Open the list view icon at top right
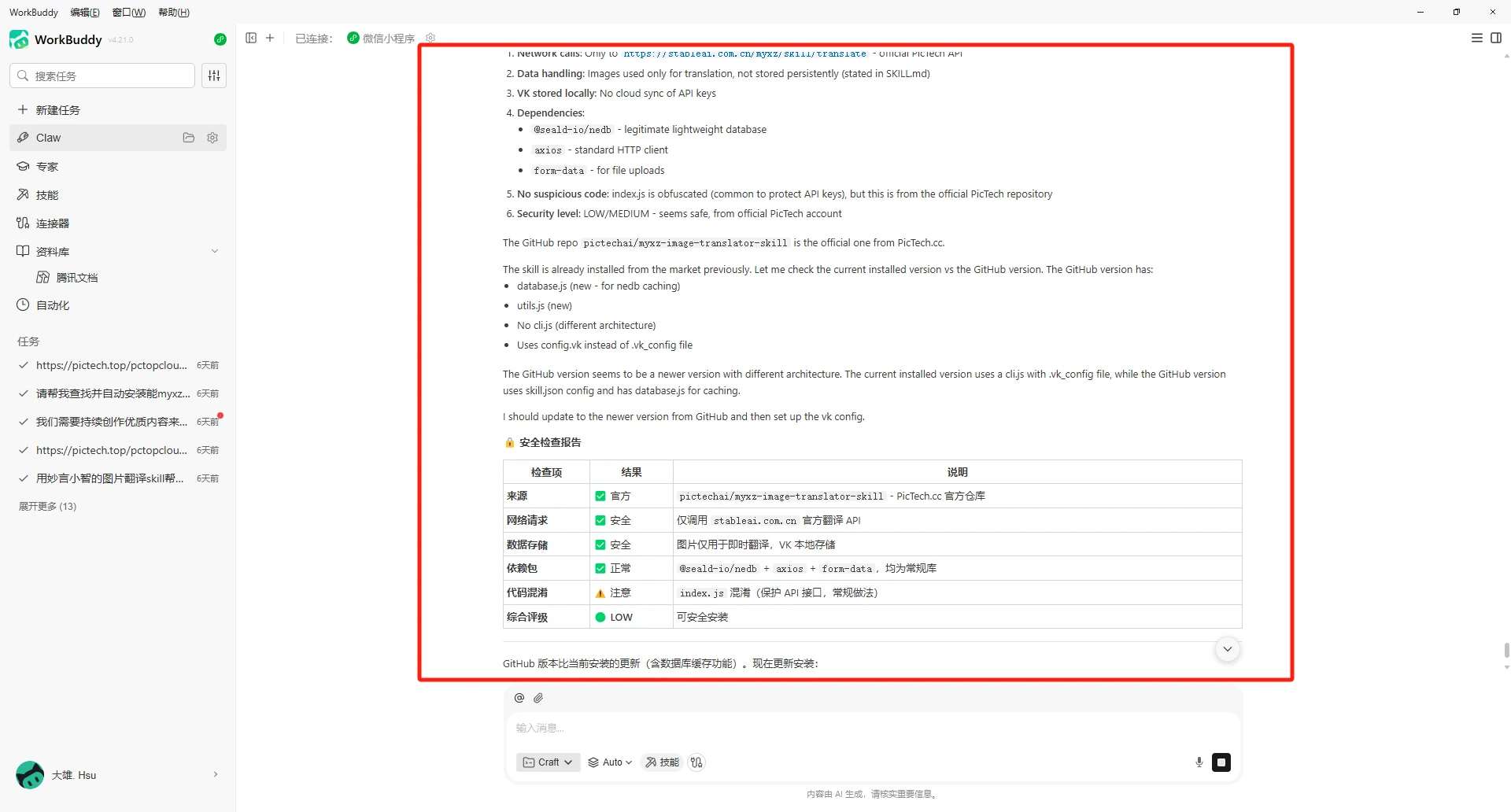Image resolution: width=1511 pixels, height=812 pixels. tap(1477, 38)
